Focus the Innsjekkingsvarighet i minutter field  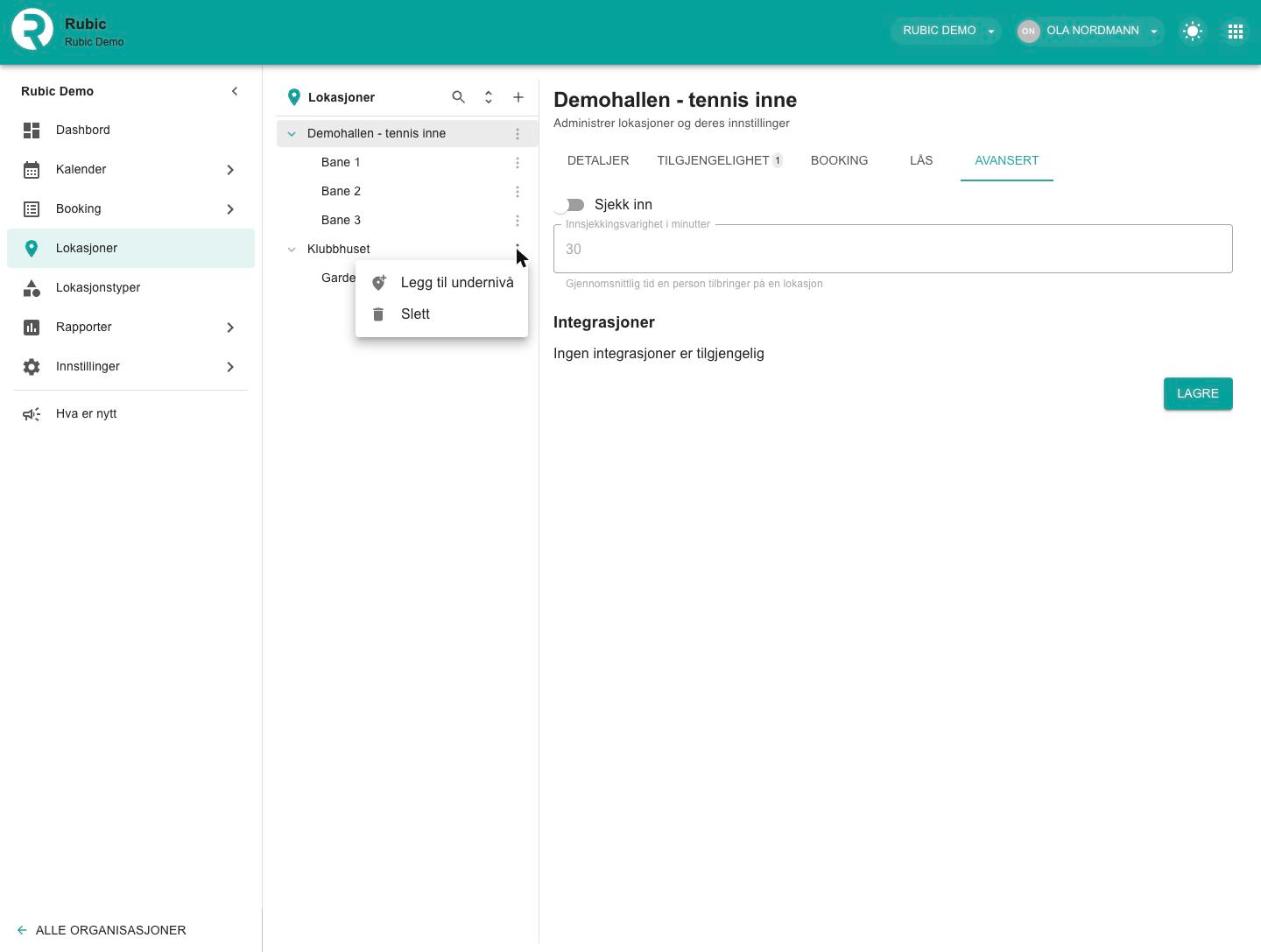893,249
